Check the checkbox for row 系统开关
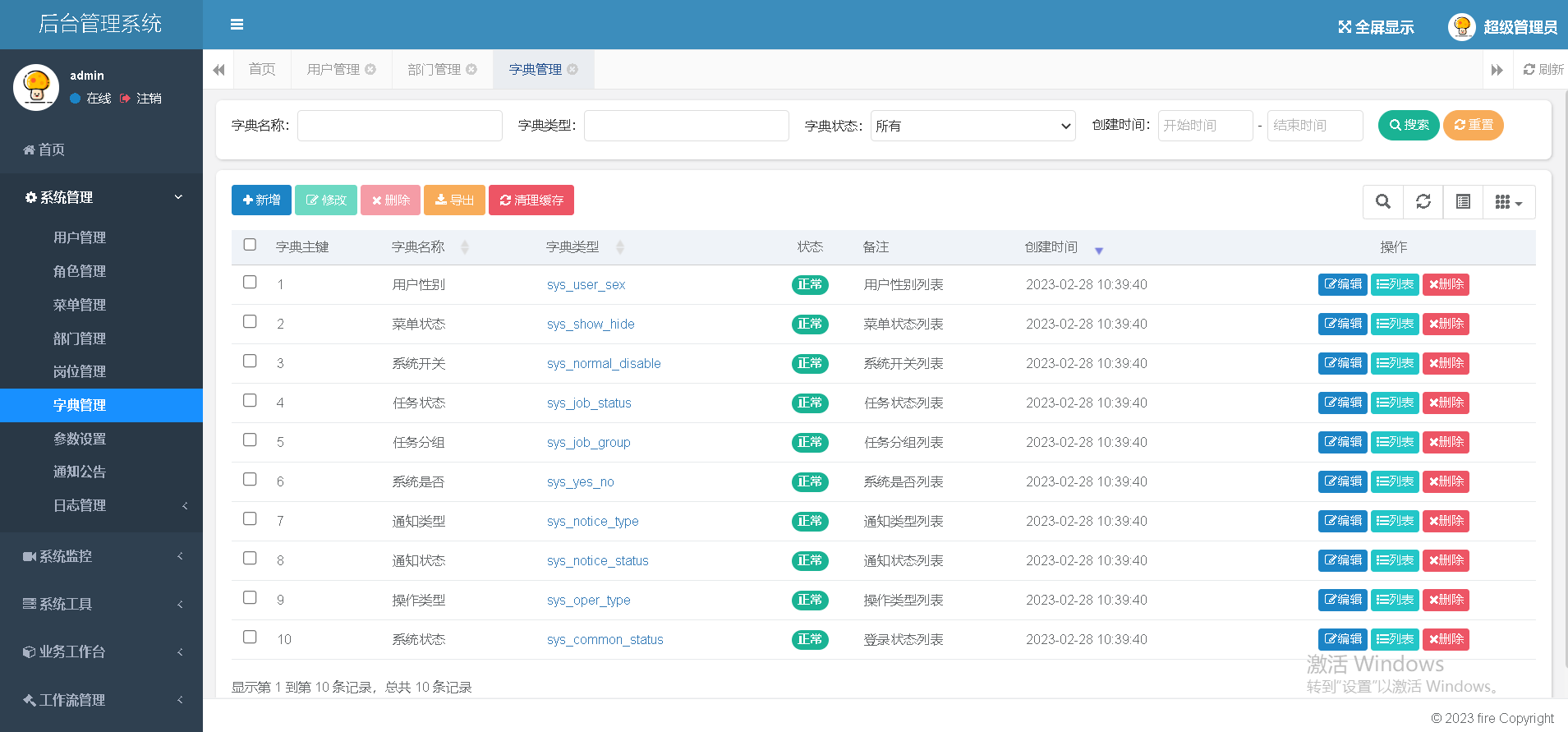 pos(250,361)
